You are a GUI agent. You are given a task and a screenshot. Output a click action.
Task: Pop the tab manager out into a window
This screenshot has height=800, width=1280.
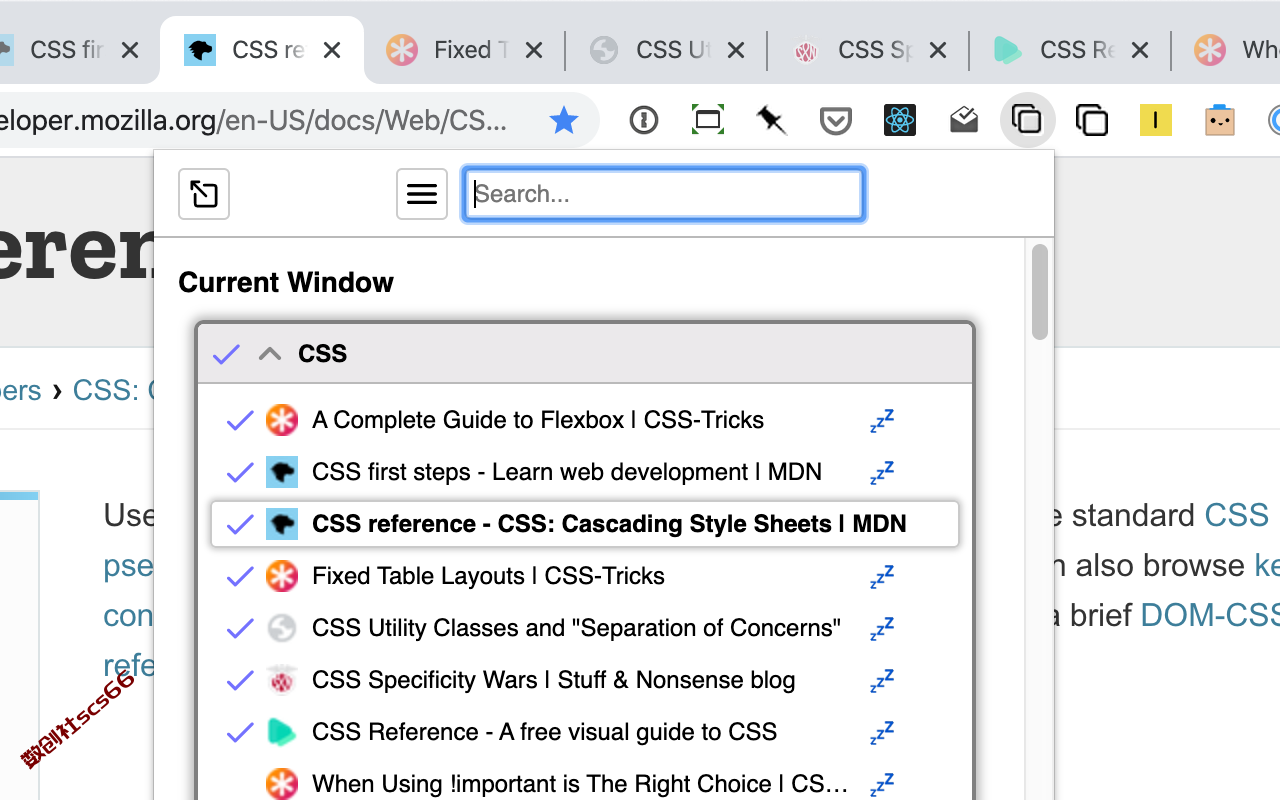204,194
